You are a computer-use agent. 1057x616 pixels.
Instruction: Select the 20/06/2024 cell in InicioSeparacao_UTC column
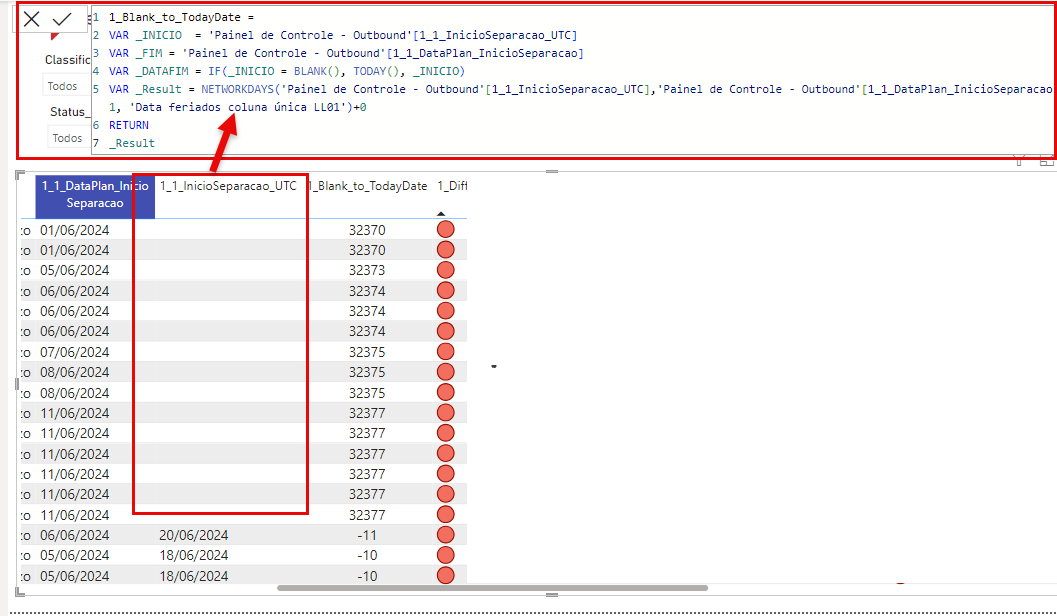tap(194, 536)
